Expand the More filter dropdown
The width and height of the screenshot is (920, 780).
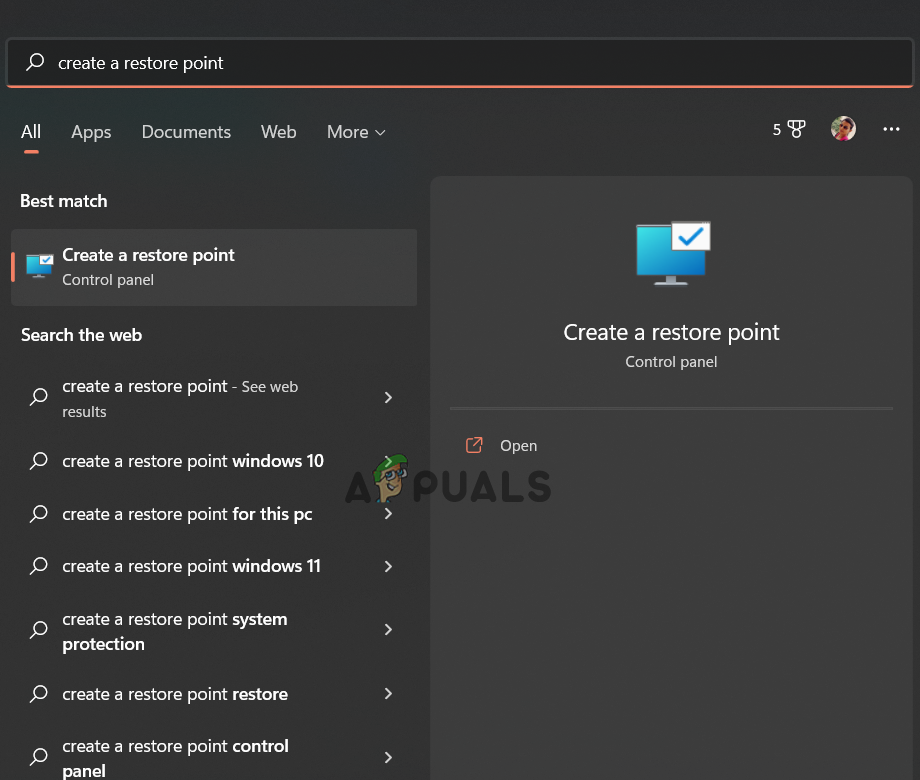(356, 132)
